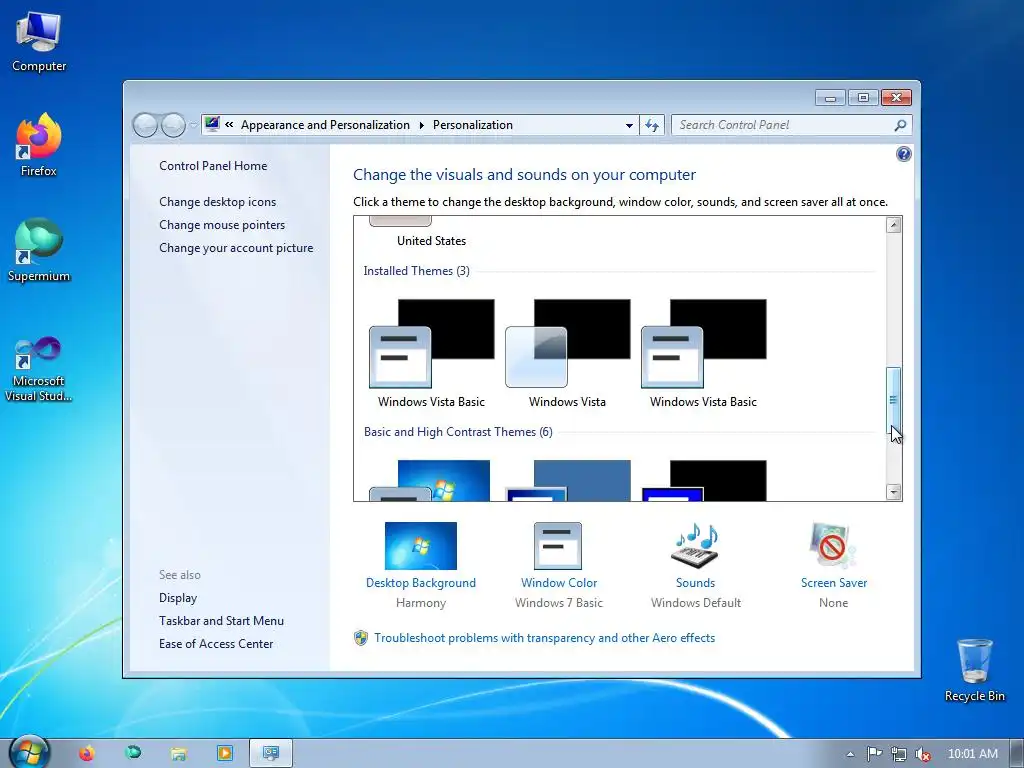The width and height of the screenshot is (1024, 768).
Task: Click the theme list scroll up arrow
Action: (893, 225)
